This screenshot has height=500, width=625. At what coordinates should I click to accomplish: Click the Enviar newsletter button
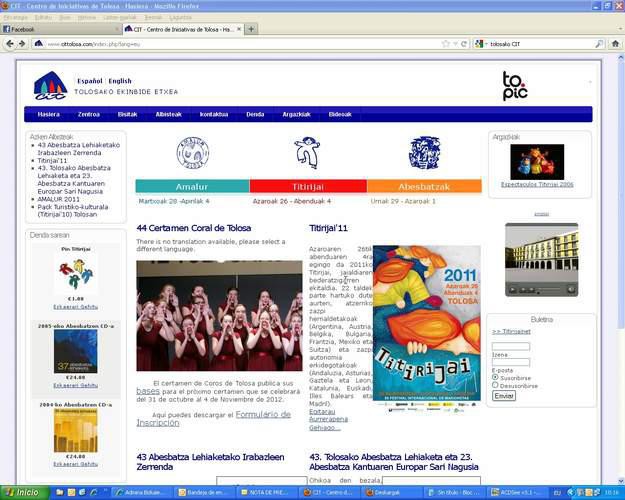[504, 396]
